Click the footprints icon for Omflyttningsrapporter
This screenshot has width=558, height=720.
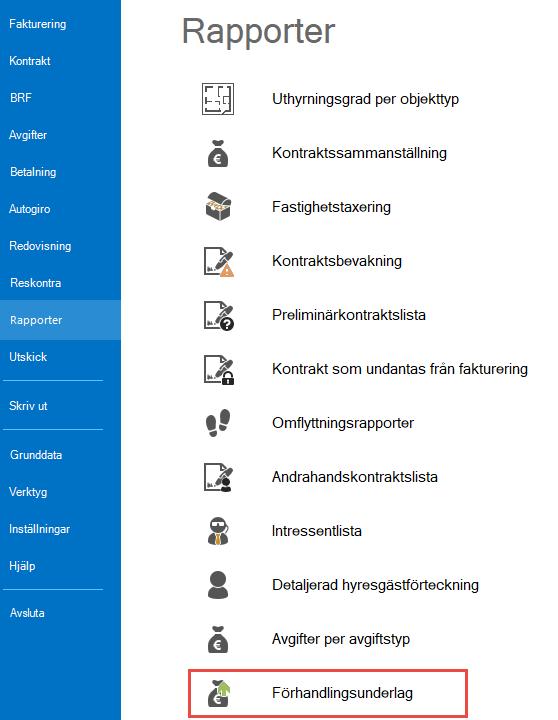coord(218,423)
